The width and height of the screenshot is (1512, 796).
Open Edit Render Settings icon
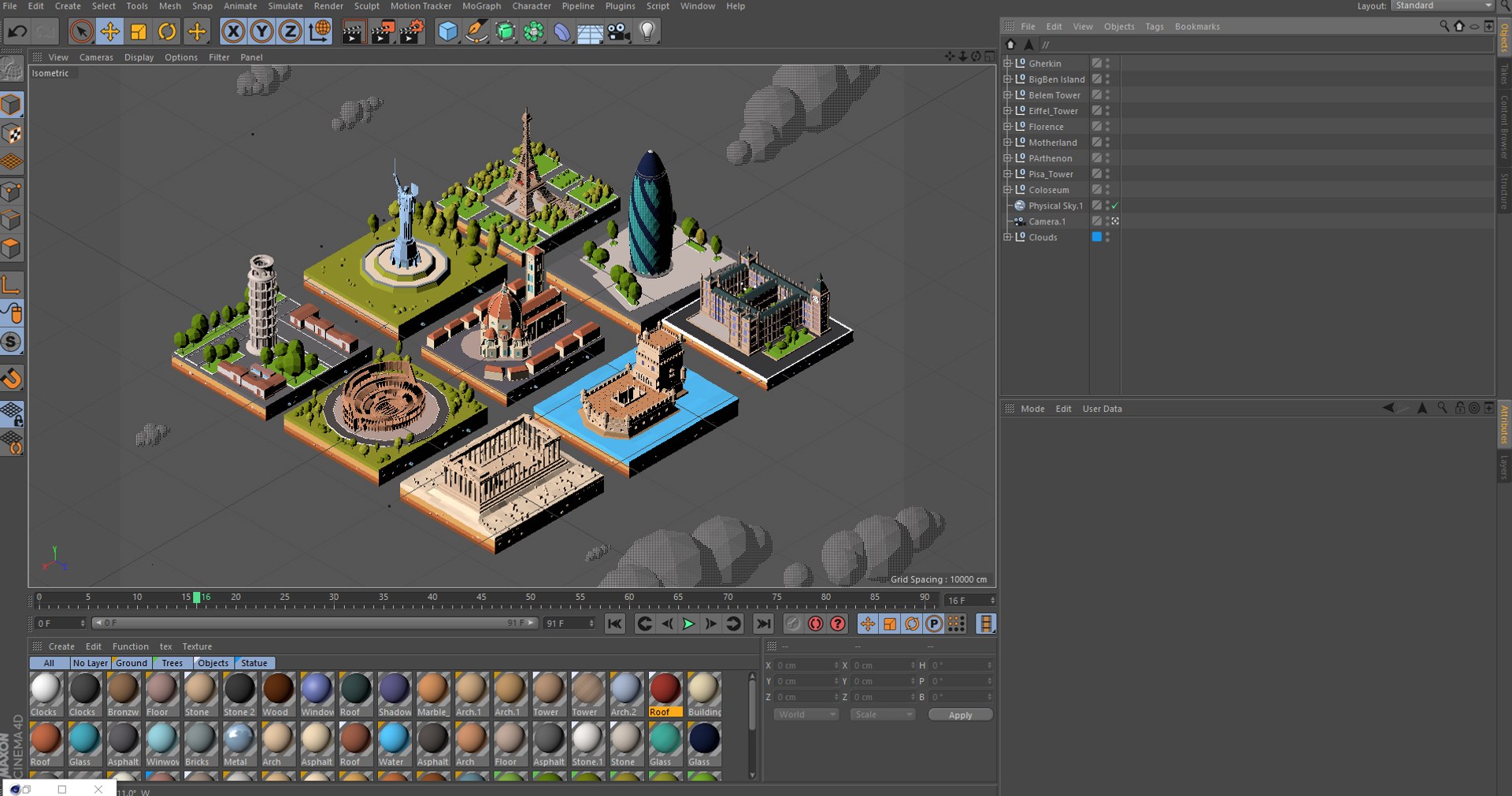click(x=411, y=31)
